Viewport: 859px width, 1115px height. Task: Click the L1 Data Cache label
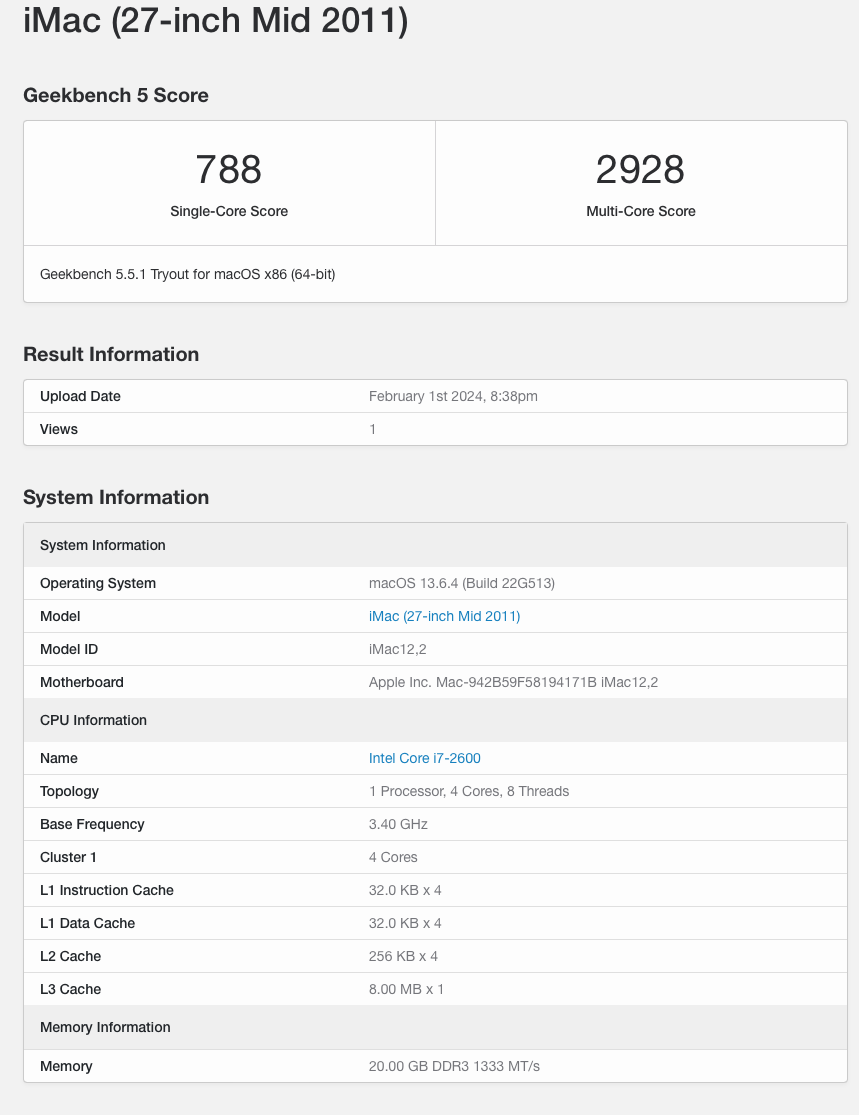point(87,924)
